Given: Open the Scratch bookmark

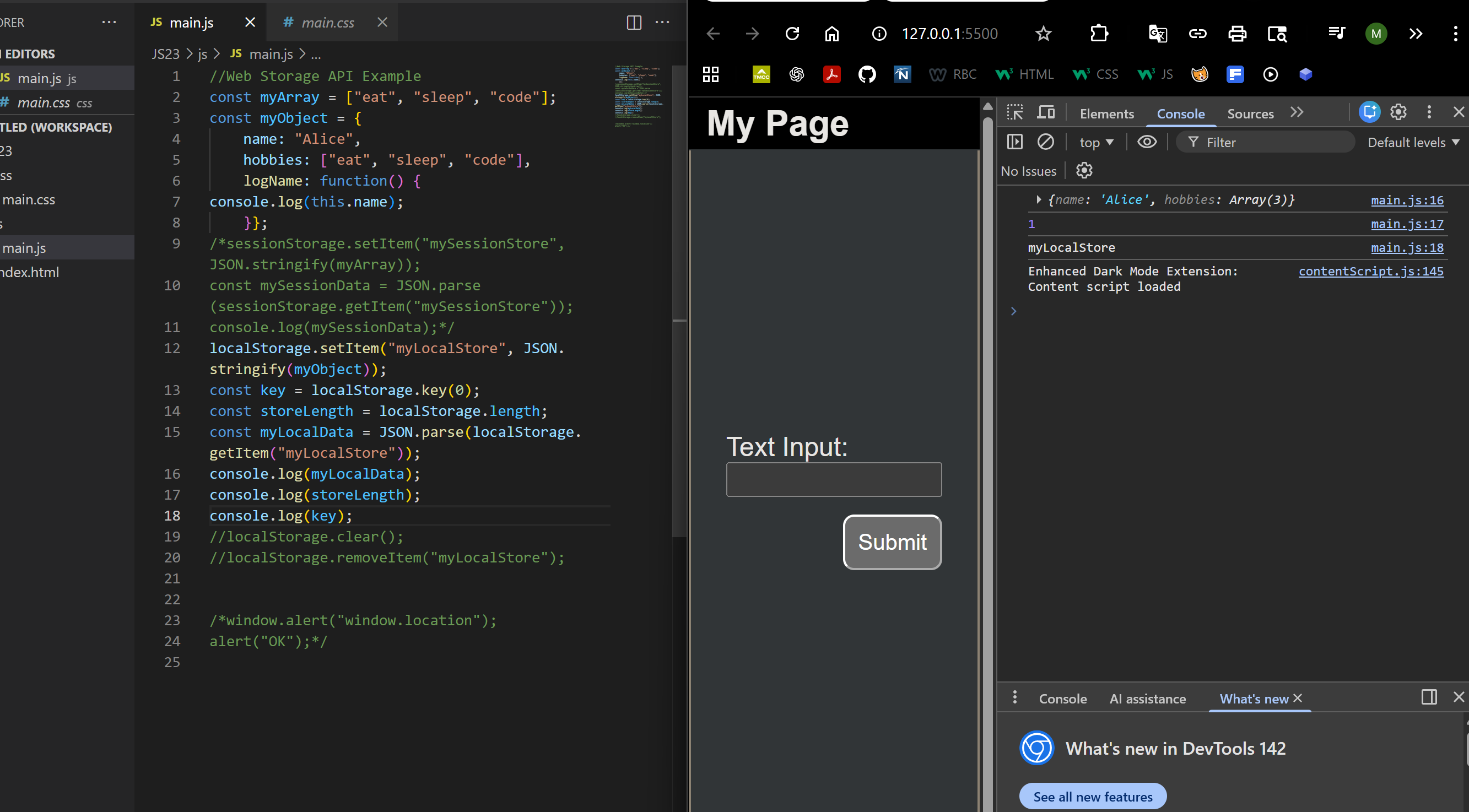Looking at the screenshot, I should [1200, 74].
